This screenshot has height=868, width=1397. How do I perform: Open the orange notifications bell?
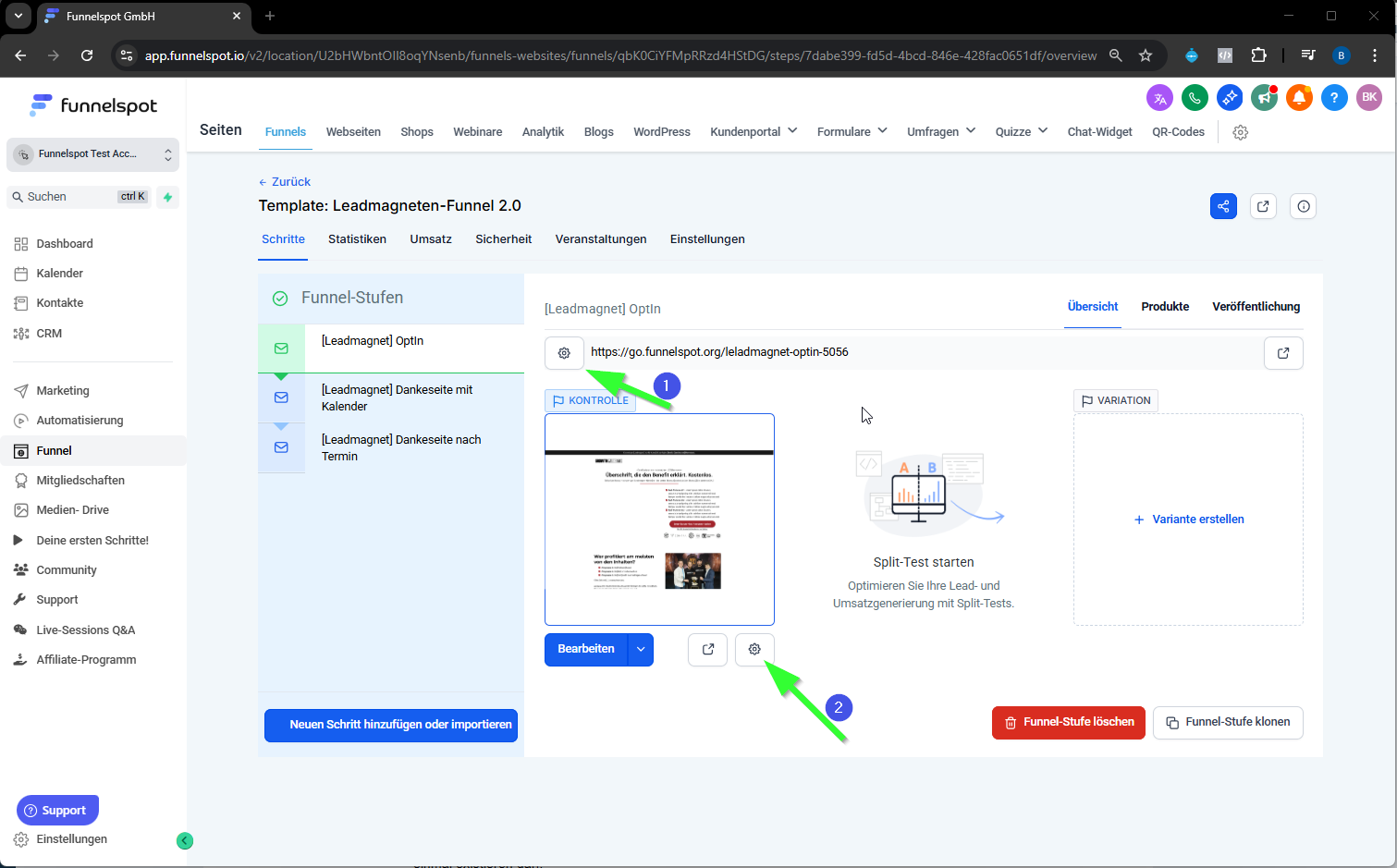(1299, 97)
